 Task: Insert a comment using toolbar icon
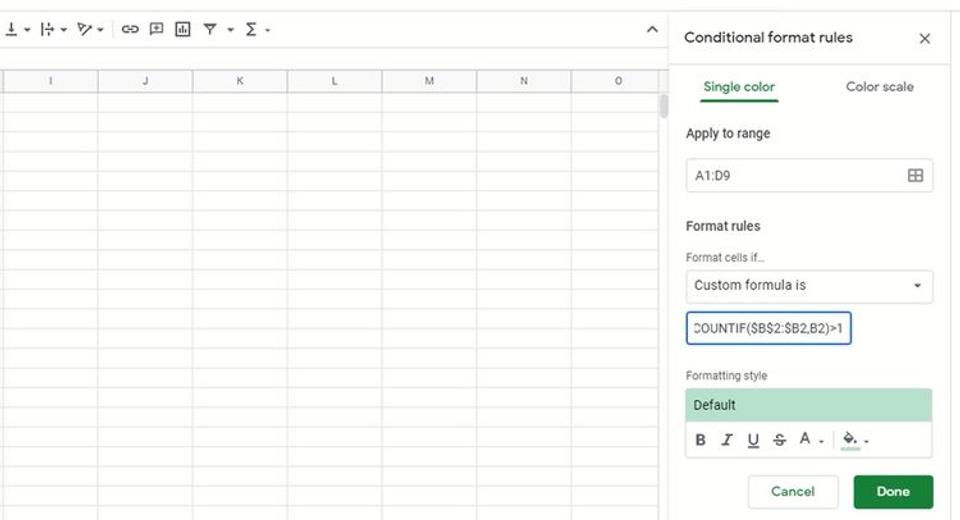157,29
